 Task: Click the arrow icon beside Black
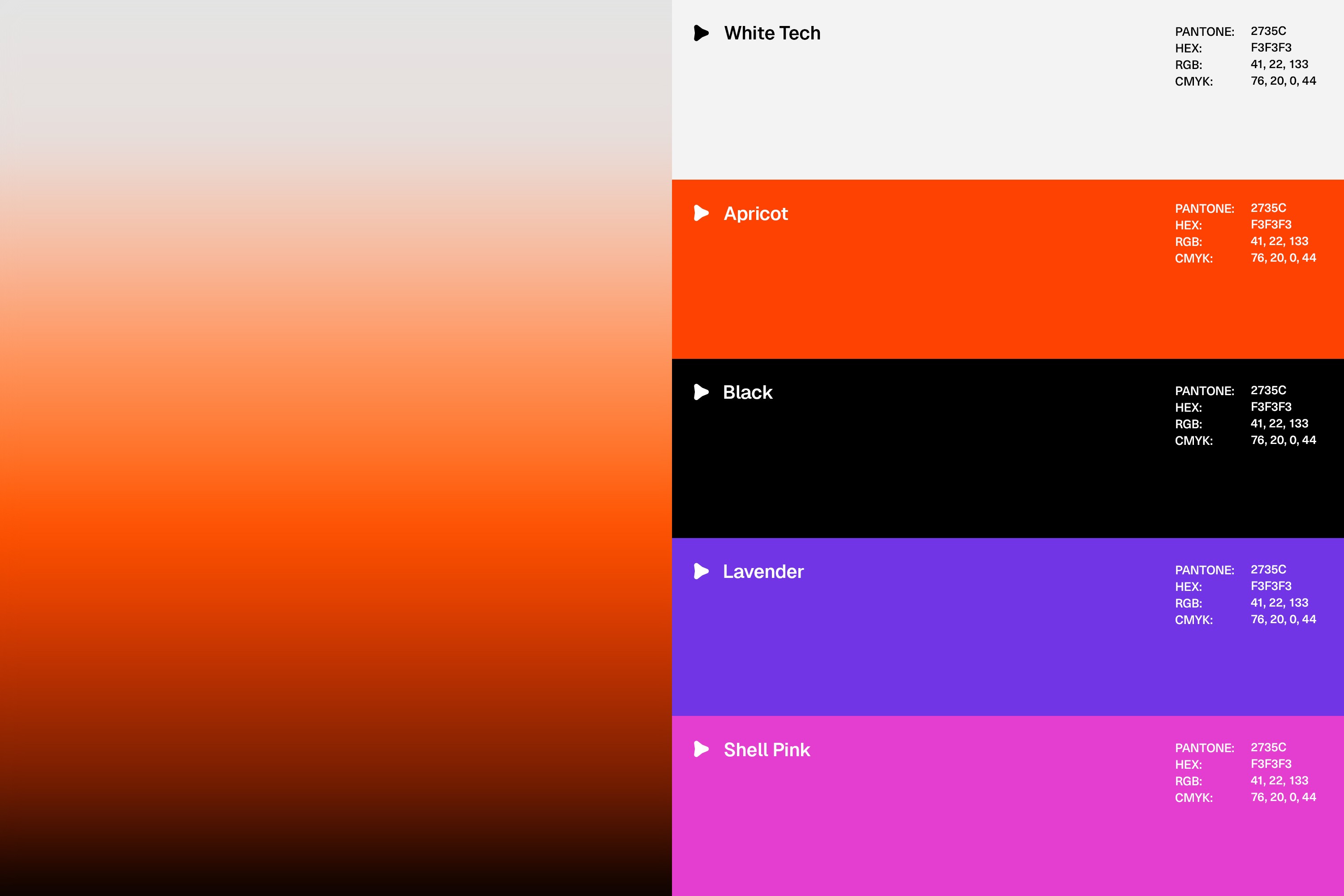point(701,392)
